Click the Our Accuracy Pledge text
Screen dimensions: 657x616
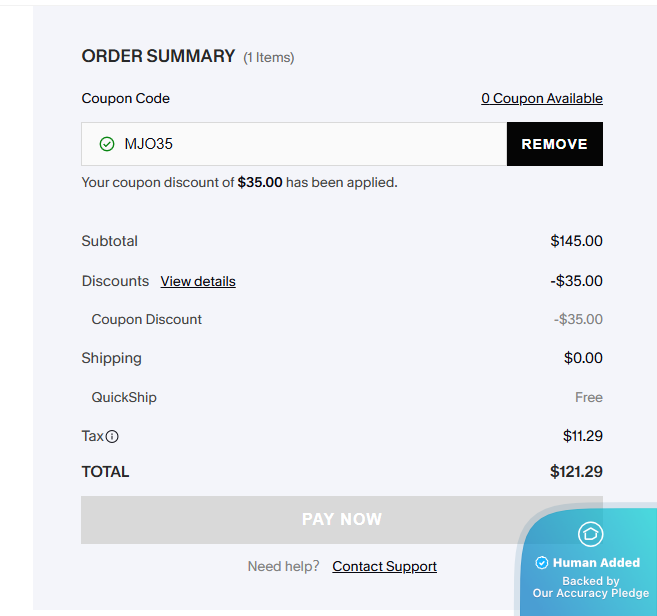pos(591,593)
